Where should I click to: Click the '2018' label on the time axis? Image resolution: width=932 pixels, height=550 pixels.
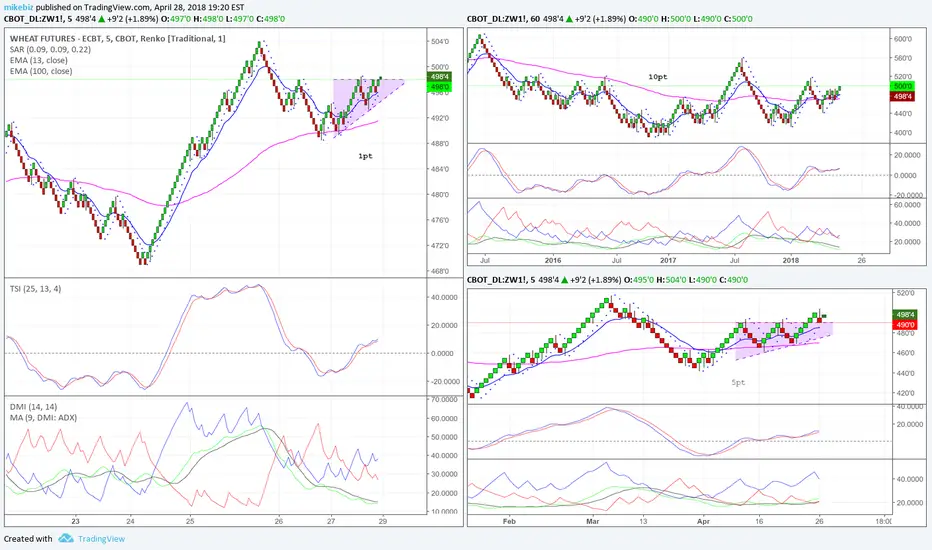click(791, 260)
